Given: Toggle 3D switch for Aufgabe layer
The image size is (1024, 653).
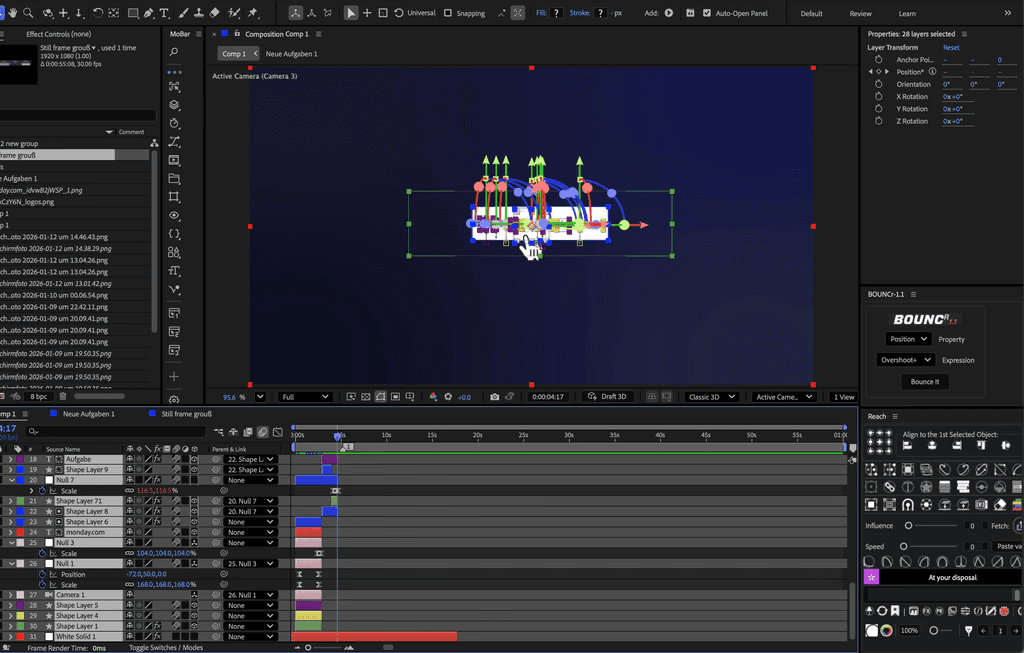Looking at the screenshot, I should pyautogui.click(x=194, y=459).
